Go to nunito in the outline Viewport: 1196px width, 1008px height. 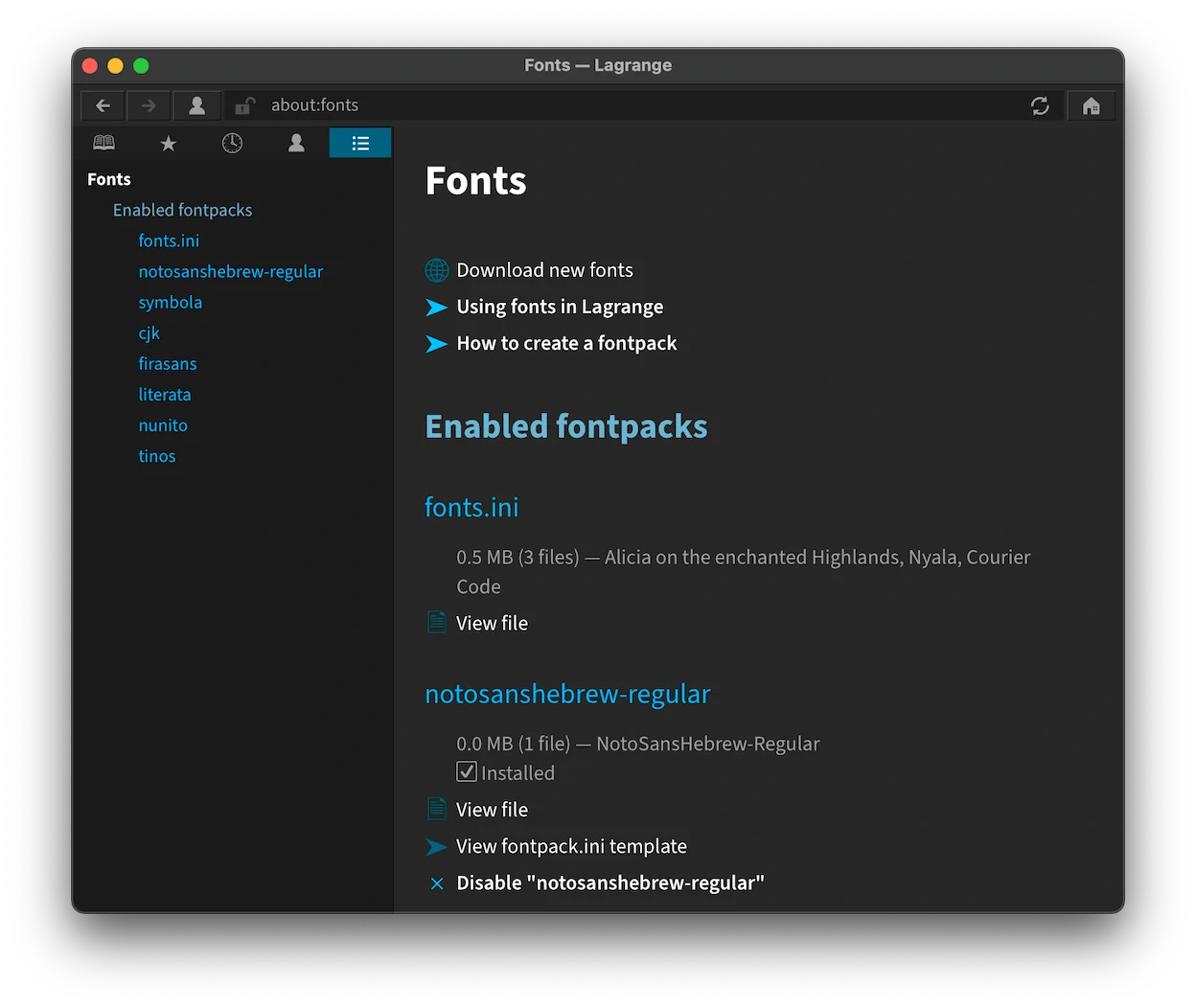pos(163,424)
